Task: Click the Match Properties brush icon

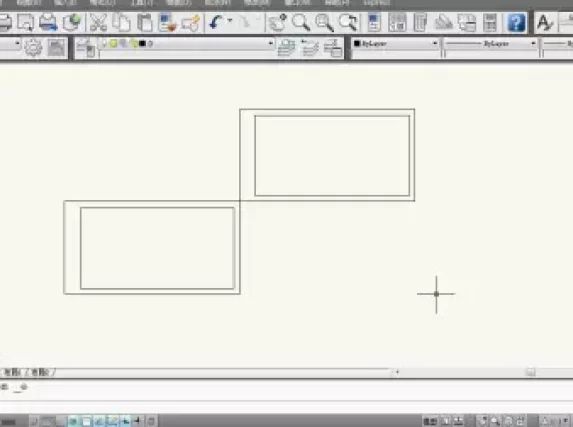Action: point(191,23)
